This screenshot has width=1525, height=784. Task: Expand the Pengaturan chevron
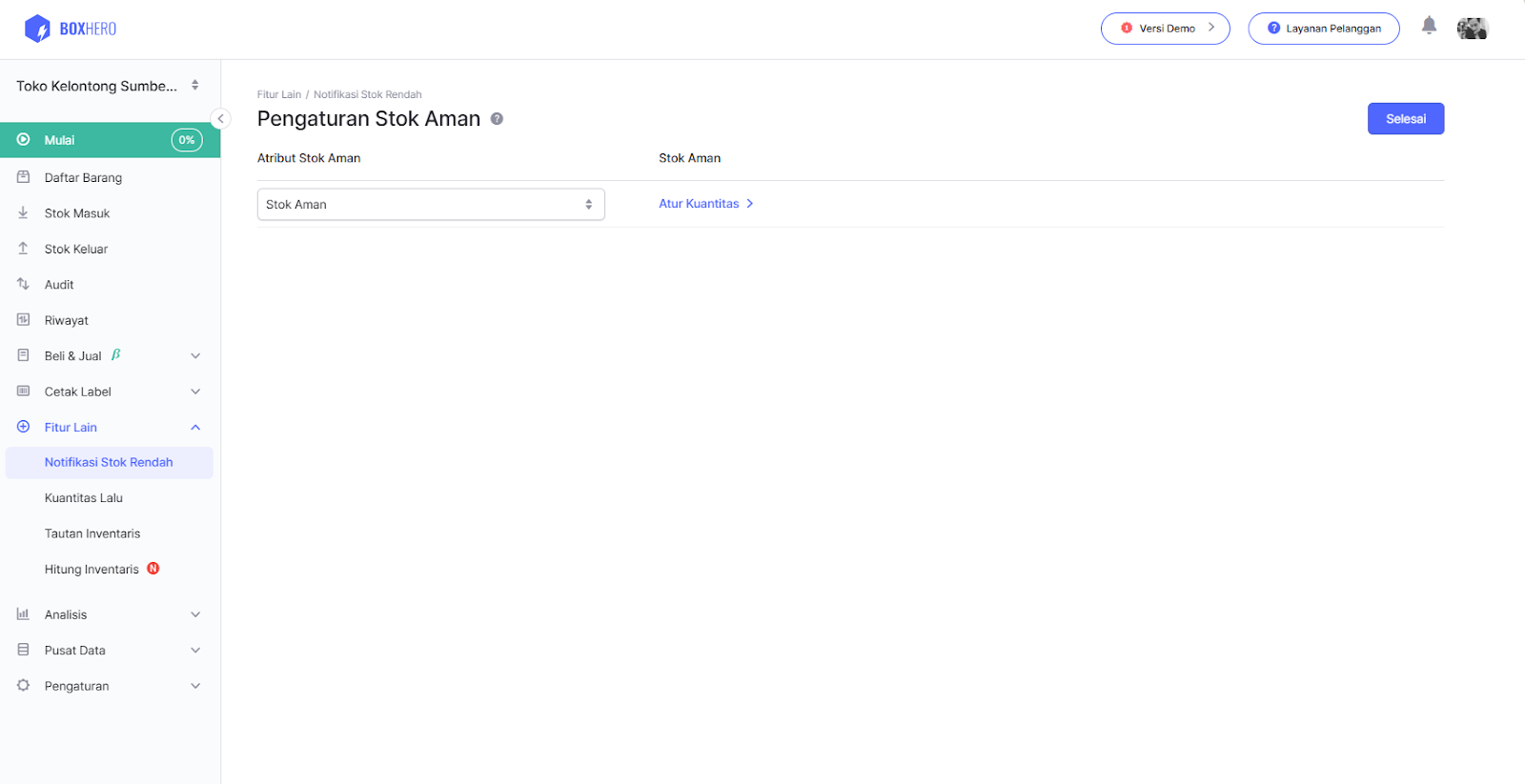[195, 686]
